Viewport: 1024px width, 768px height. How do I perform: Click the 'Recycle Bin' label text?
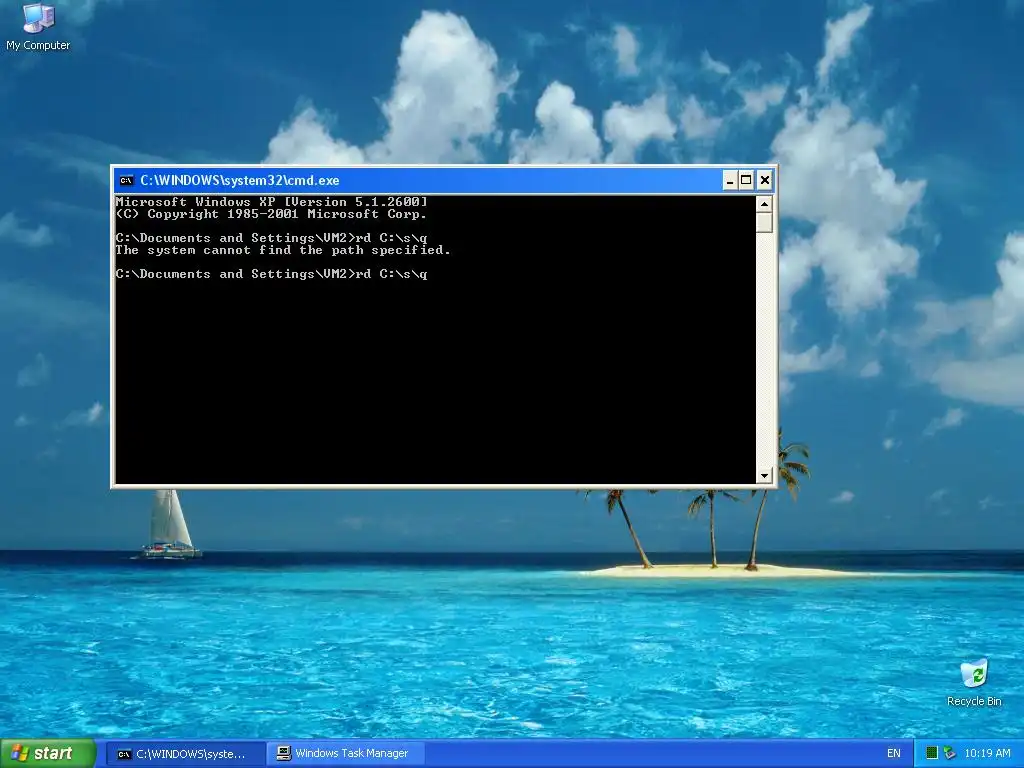click(x=974, y=701)
